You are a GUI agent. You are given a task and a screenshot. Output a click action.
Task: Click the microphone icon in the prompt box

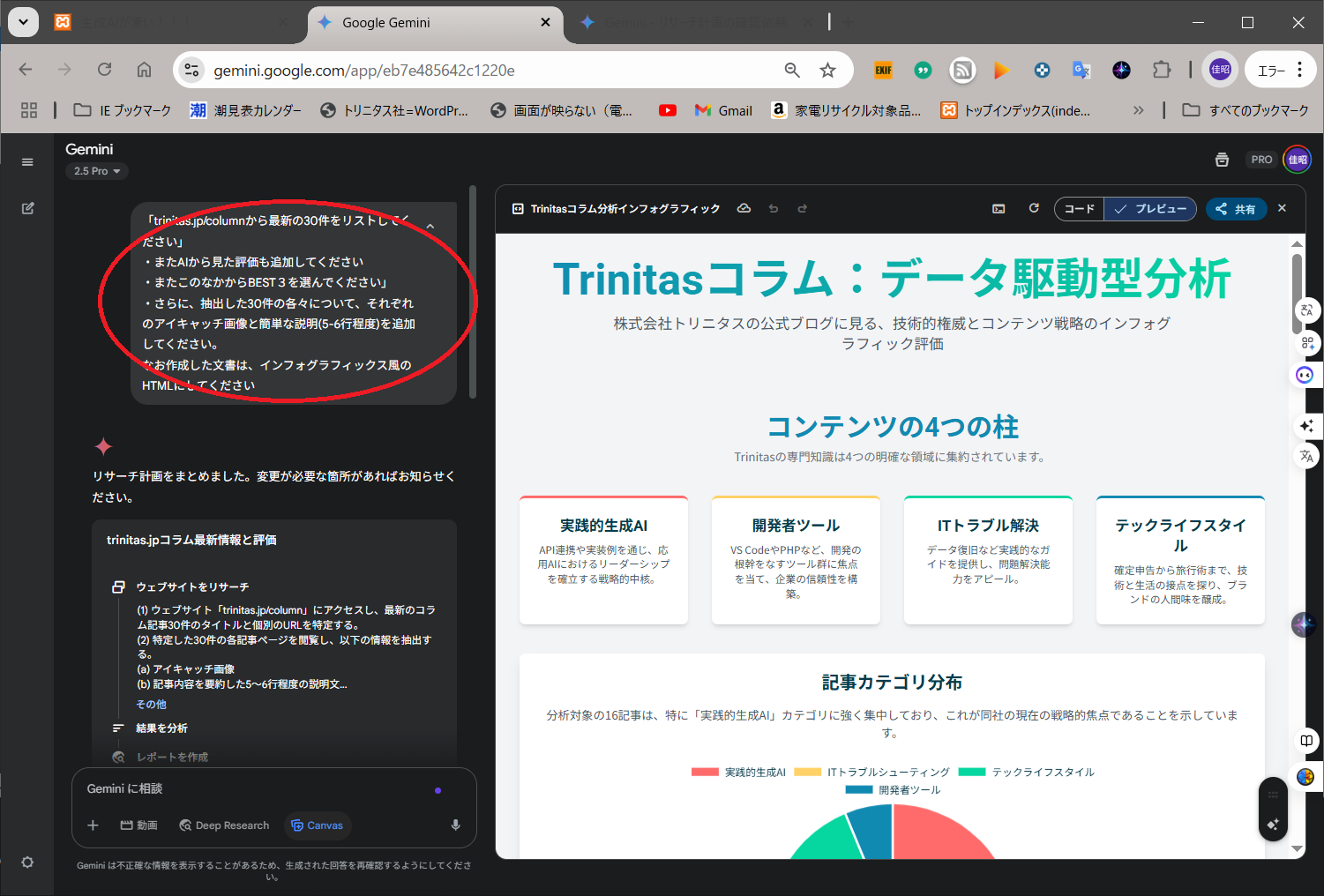pyautogui.click(x=455, y=825)
